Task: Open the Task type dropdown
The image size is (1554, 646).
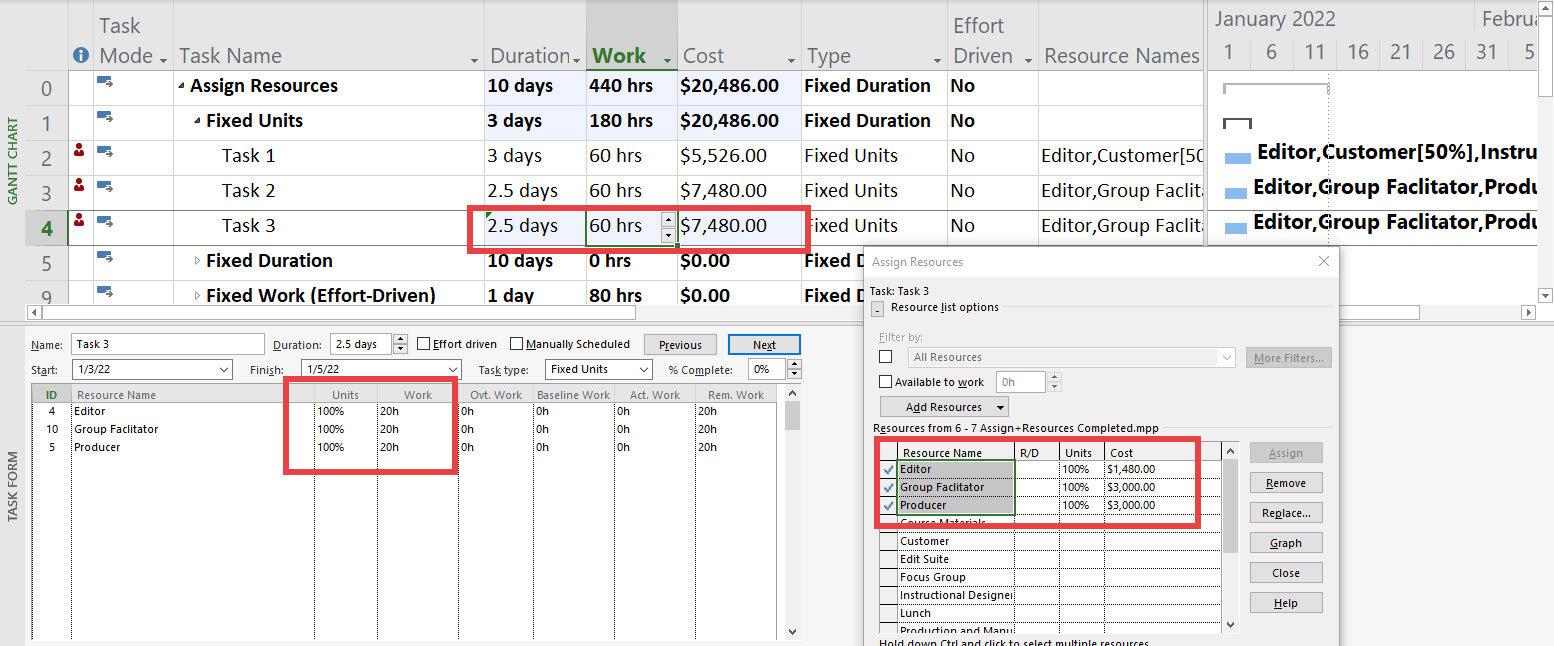Action: click(x=643, y=370)
